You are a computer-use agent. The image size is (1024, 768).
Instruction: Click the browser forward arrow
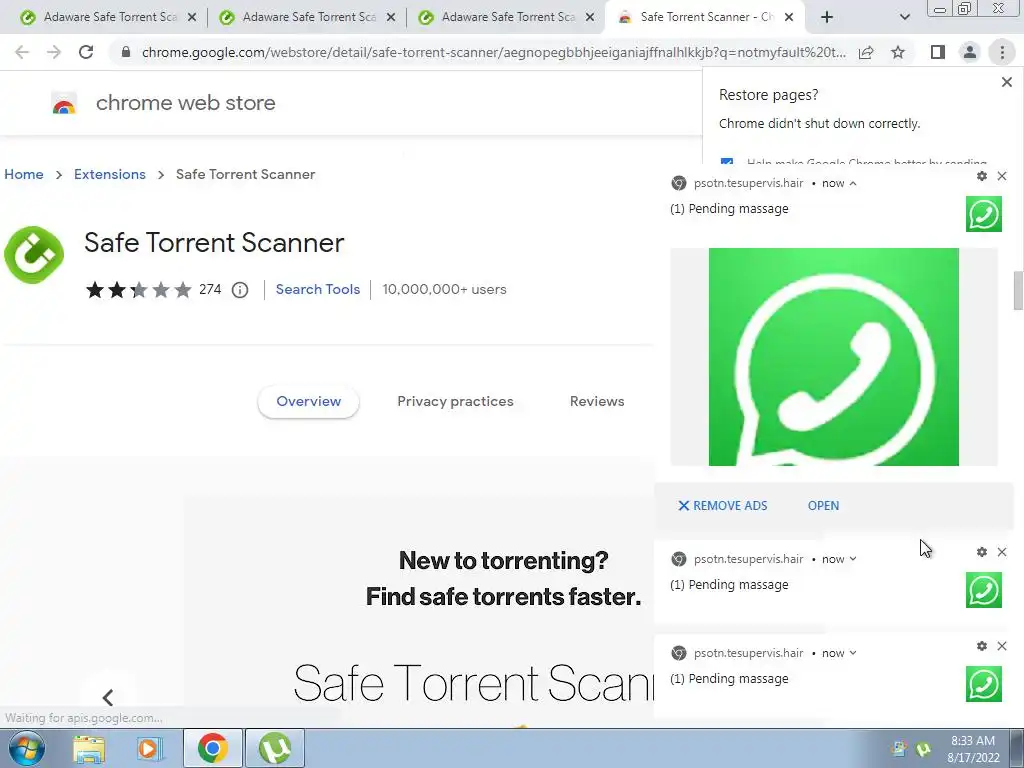tap(54, 52)
